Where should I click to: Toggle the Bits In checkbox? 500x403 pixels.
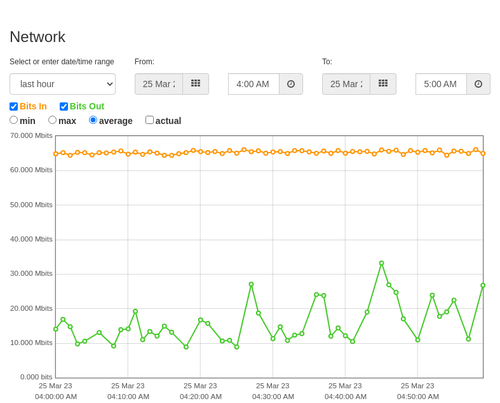point(14,106)
